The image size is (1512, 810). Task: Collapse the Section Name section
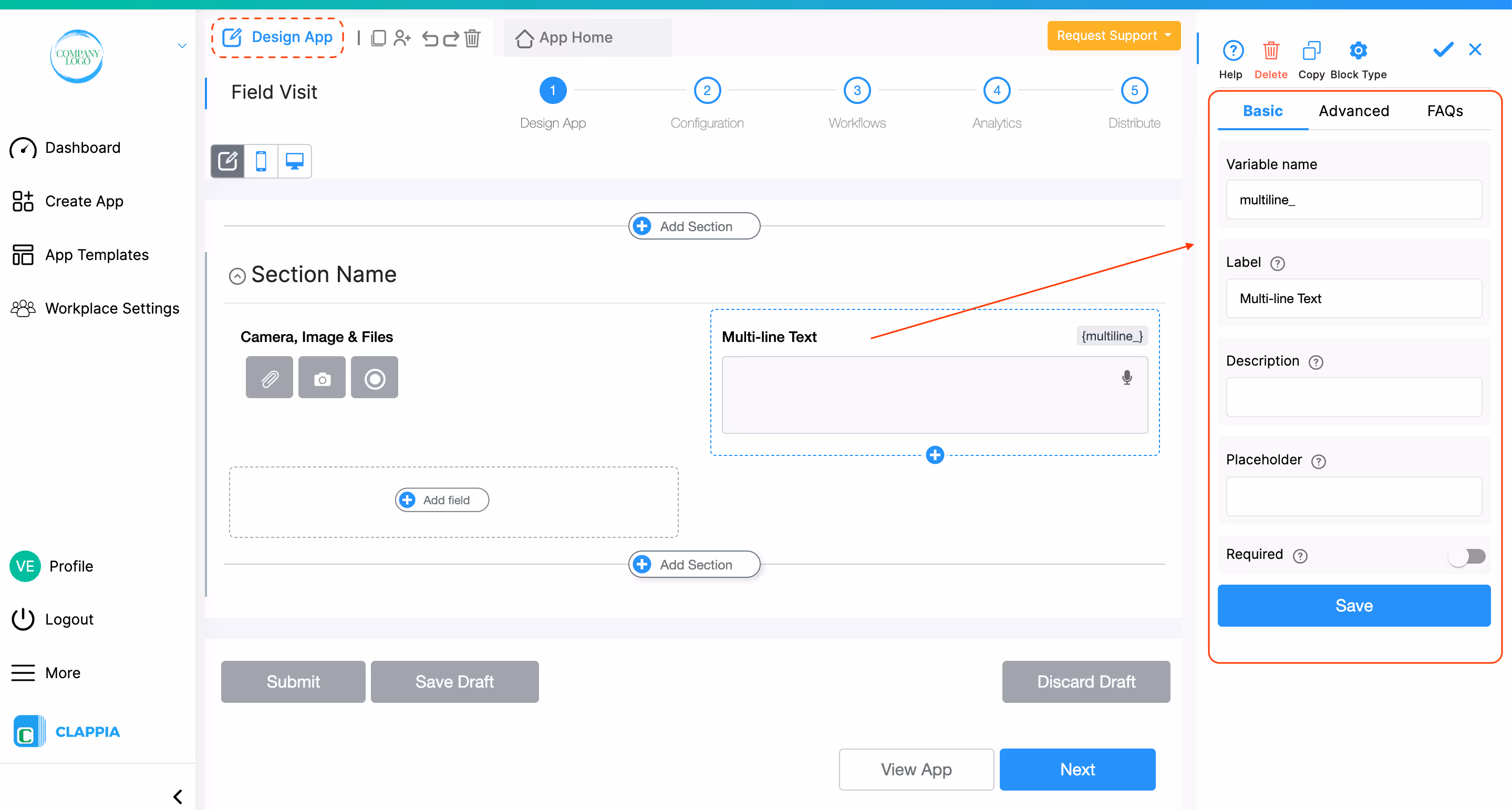[237, 276]
